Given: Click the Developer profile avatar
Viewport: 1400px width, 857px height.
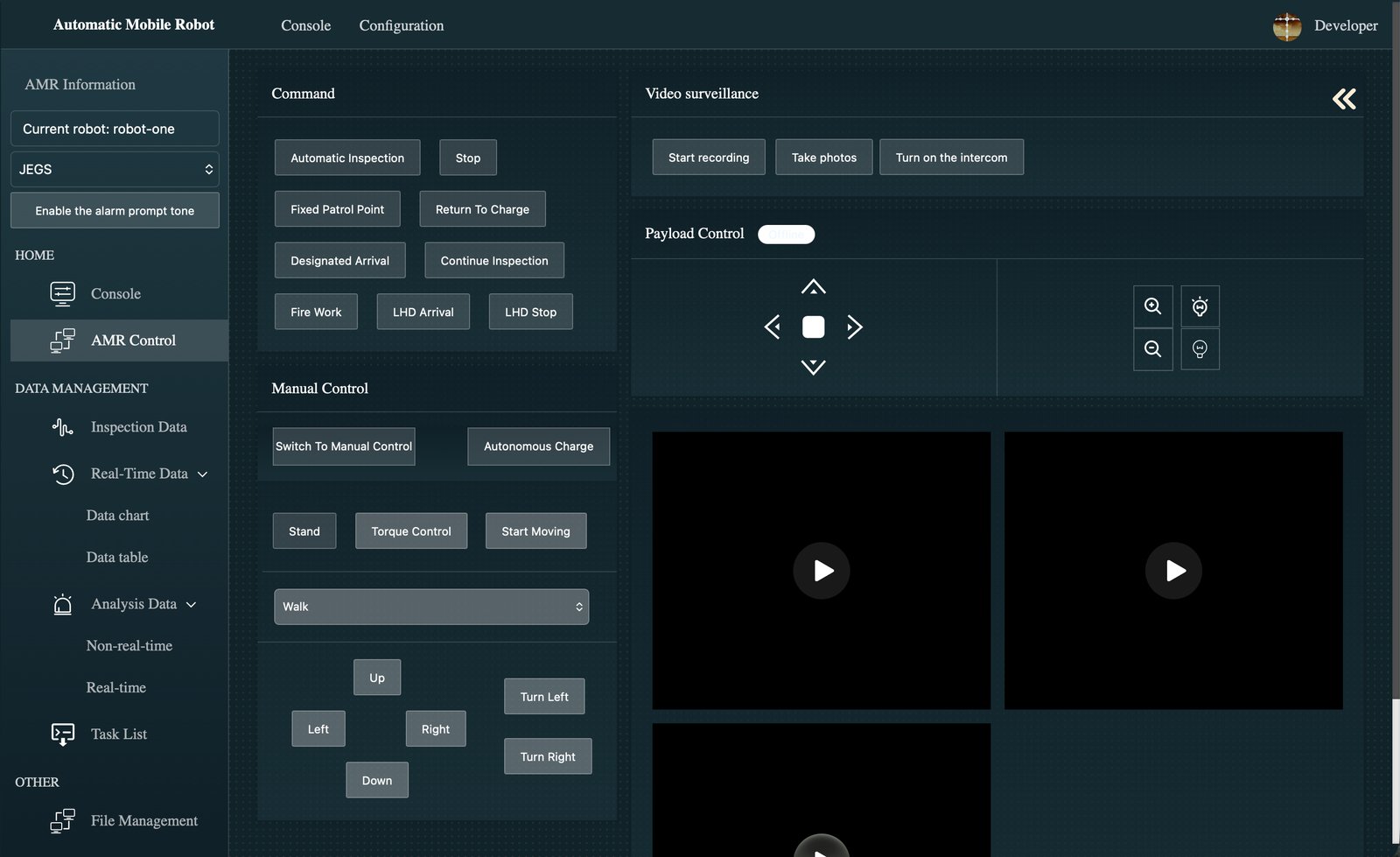Looking at the screenshot, I should click(x=1286, y=26).
